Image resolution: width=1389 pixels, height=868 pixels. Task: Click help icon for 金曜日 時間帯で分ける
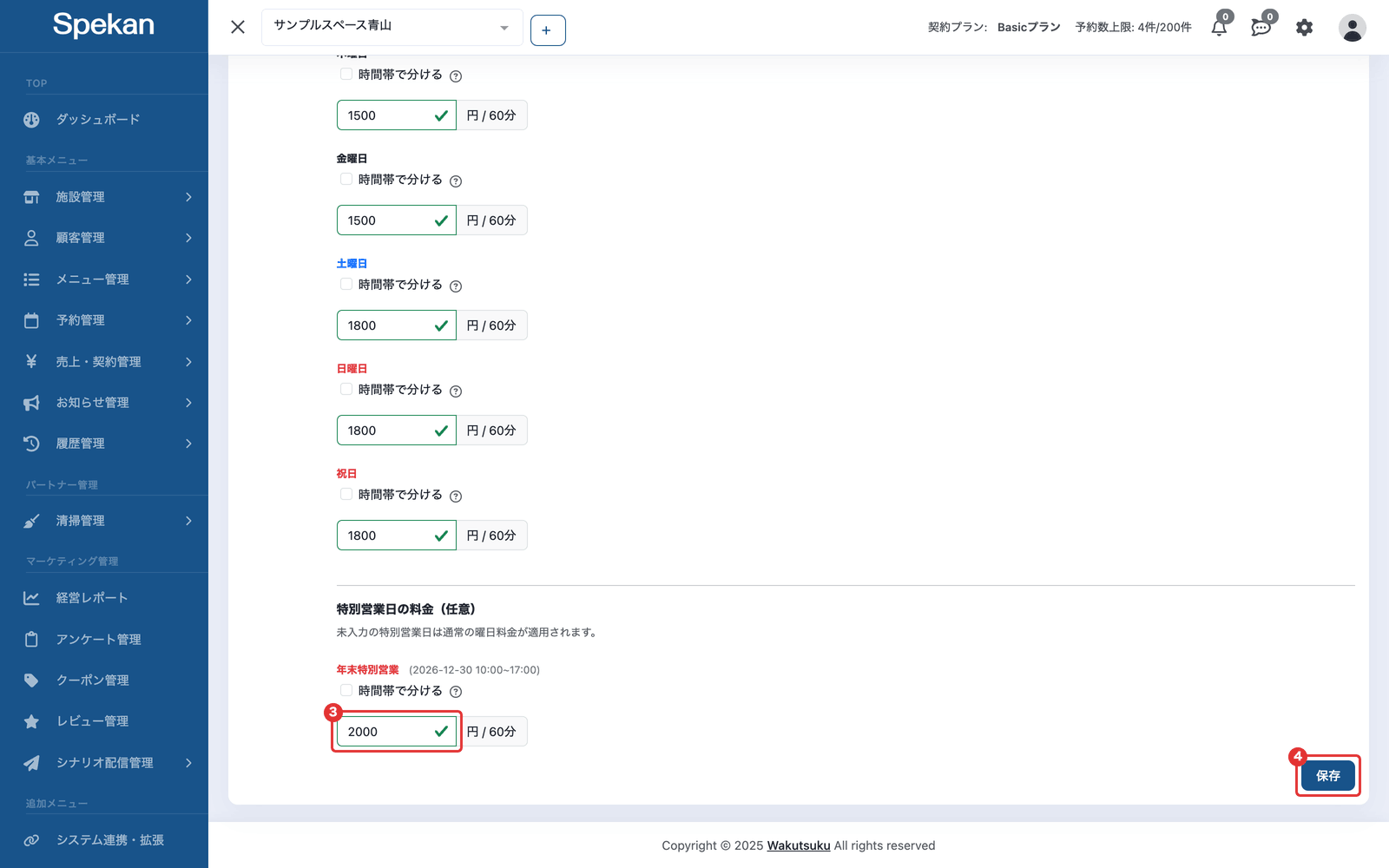click(x=456, y=181)
